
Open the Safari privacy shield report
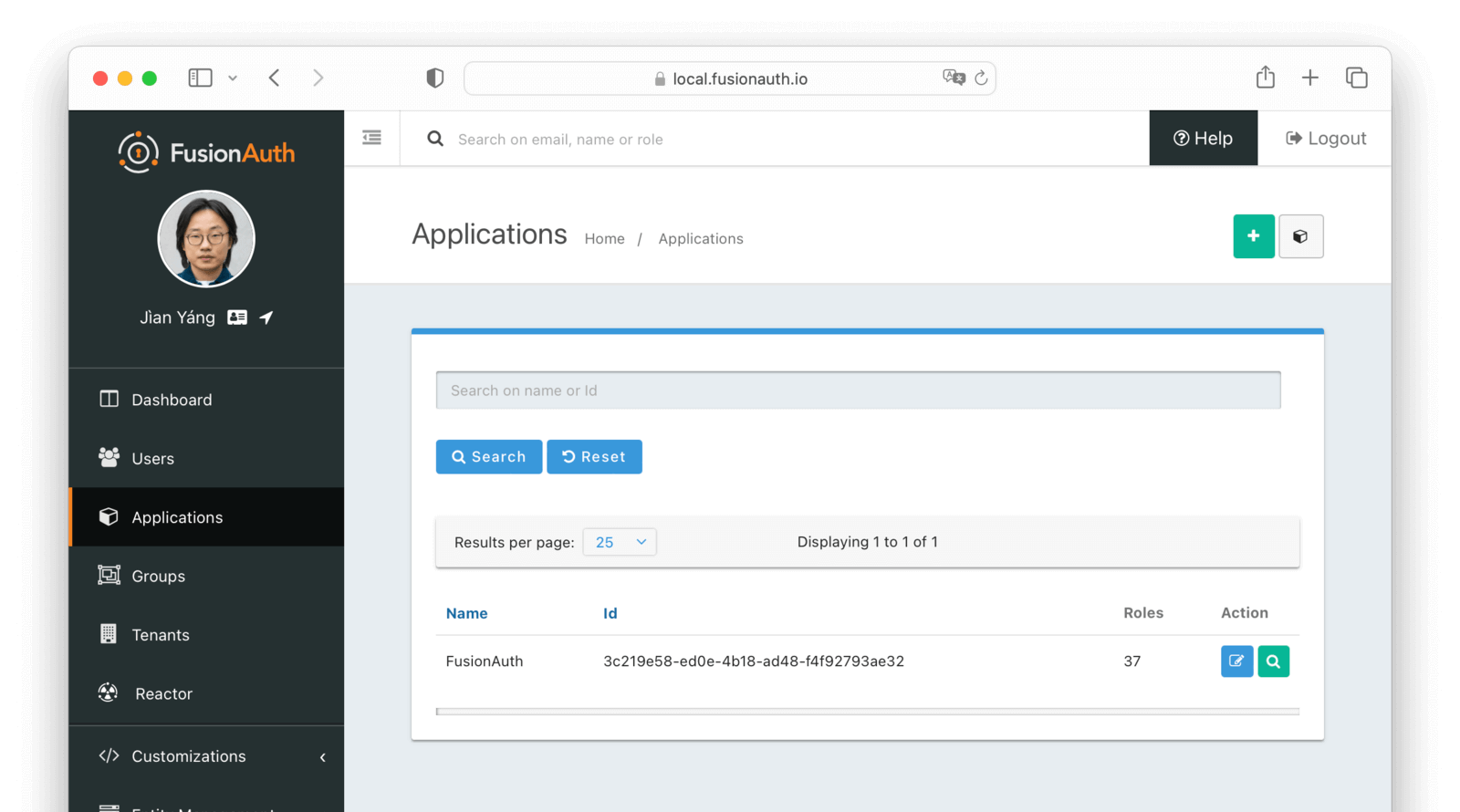click(x=435, y=78)
